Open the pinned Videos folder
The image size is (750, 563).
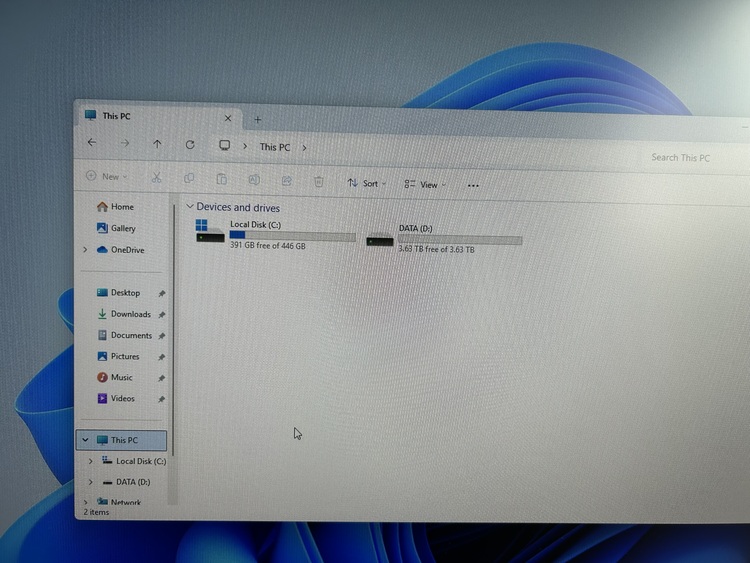(x=122, y=398)
